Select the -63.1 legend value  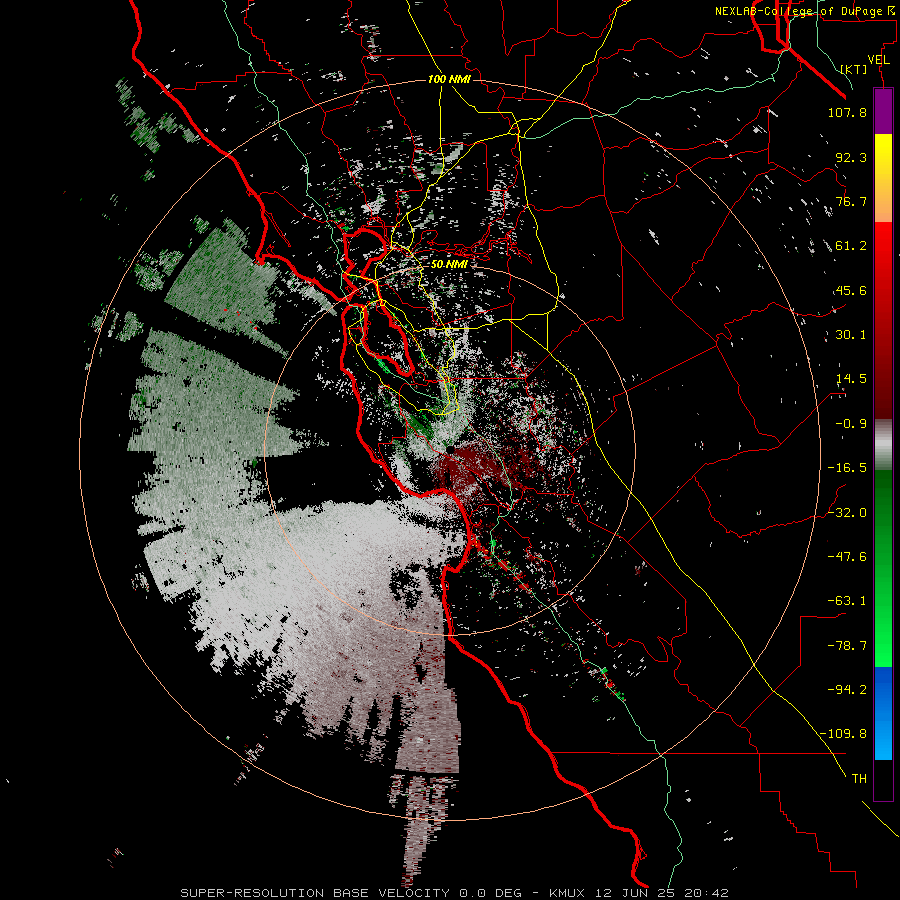pos(847,601)
